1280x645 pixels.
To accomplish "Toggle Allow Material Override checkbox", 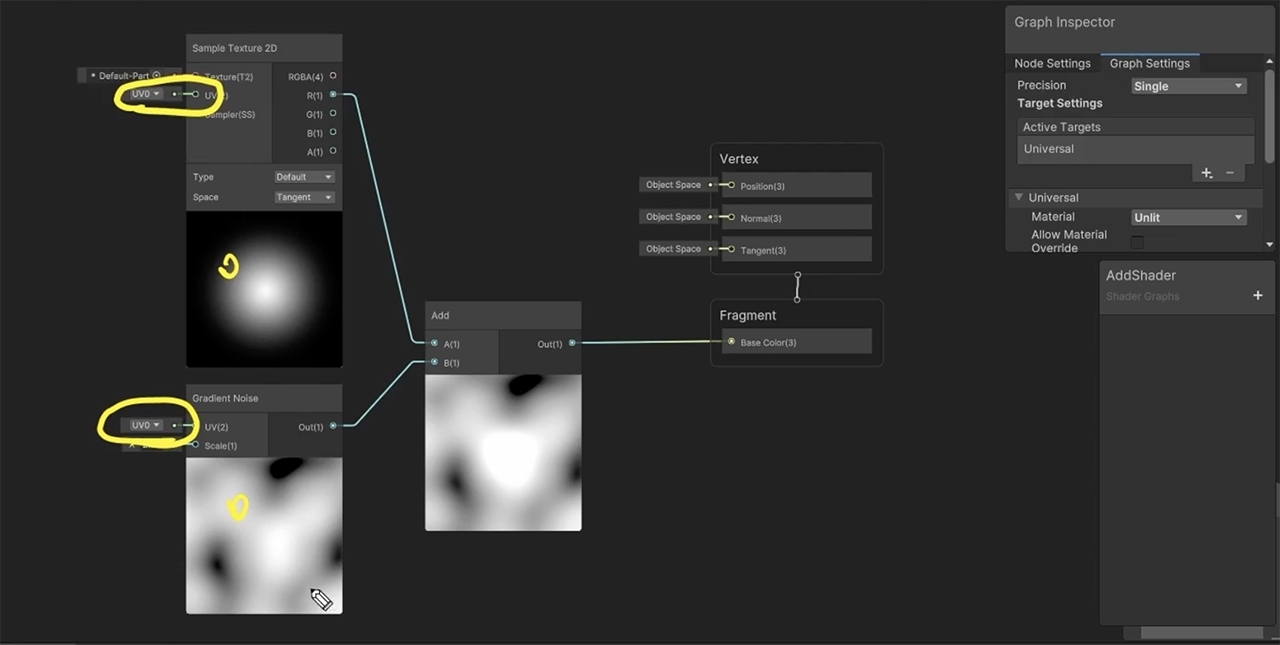I will pos(1137,242).
